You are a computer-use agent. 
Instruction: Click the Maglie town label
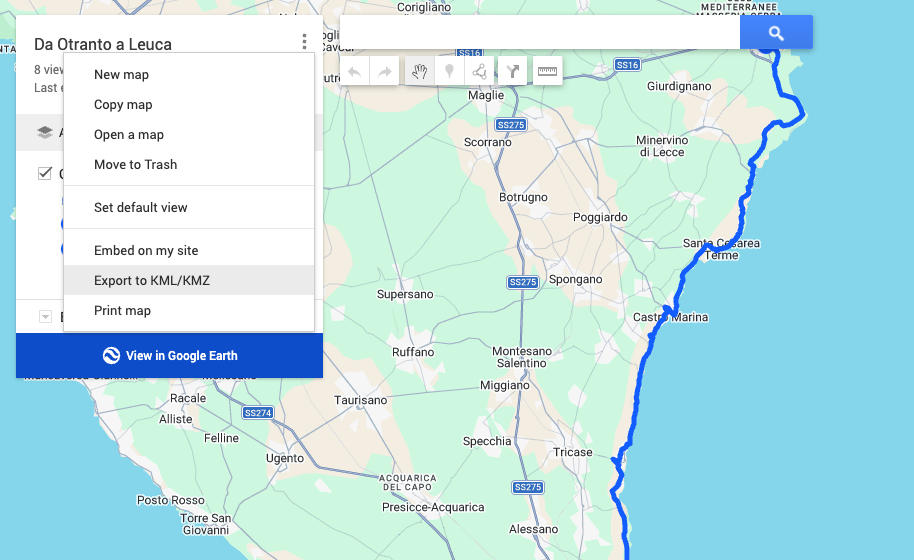tap(486, 96)
